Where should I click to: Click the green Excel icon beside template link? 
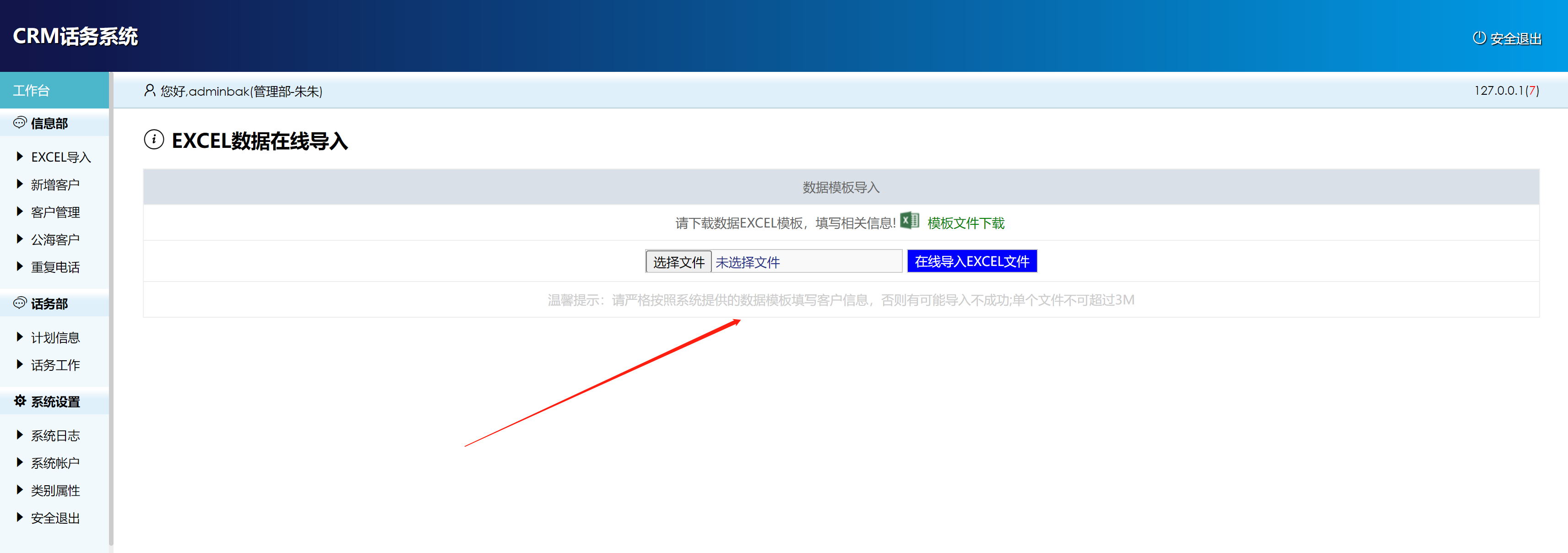tap(909, 221)
